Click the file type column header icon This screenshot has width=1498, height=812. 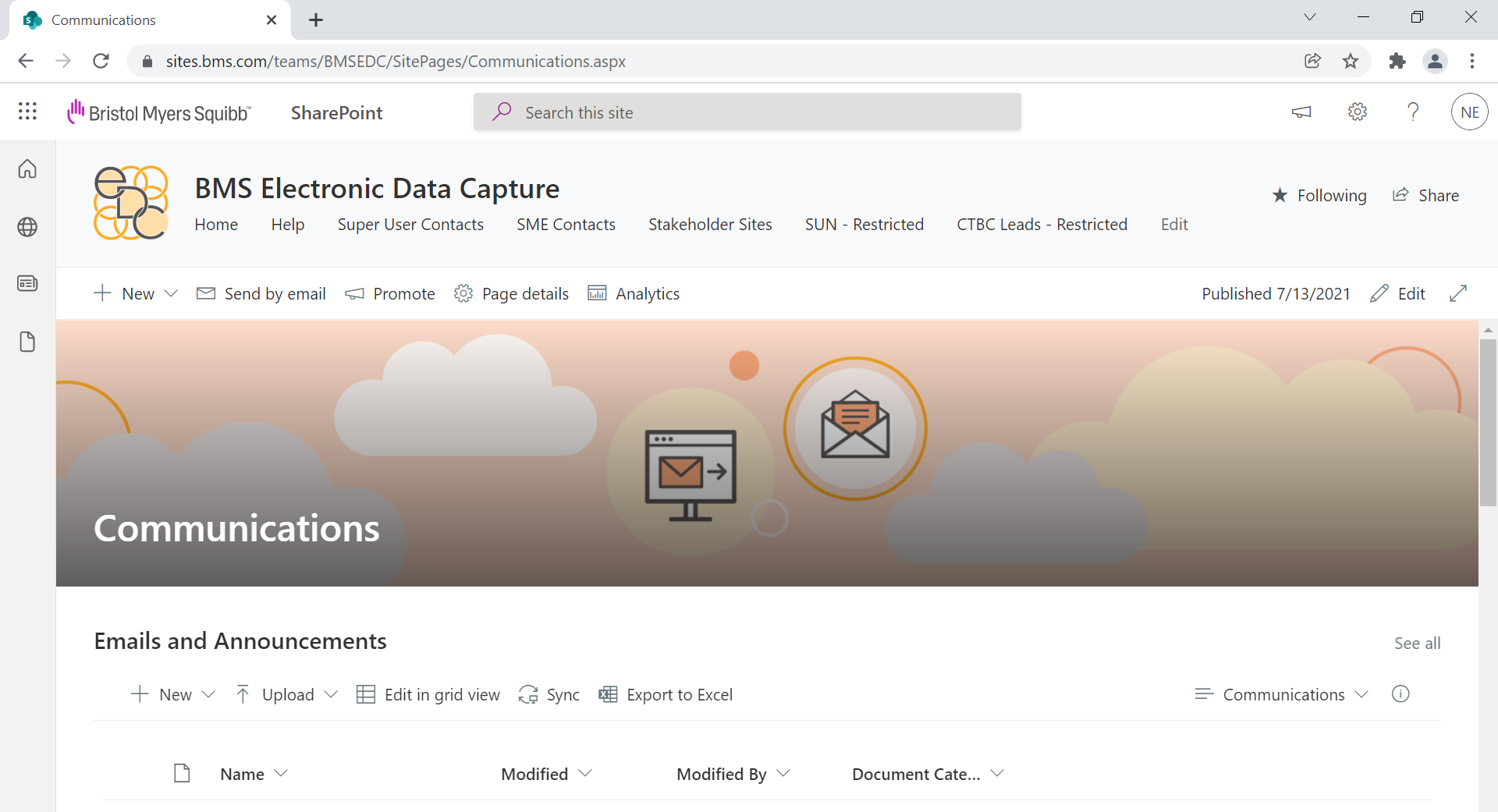tap(182, 773)
